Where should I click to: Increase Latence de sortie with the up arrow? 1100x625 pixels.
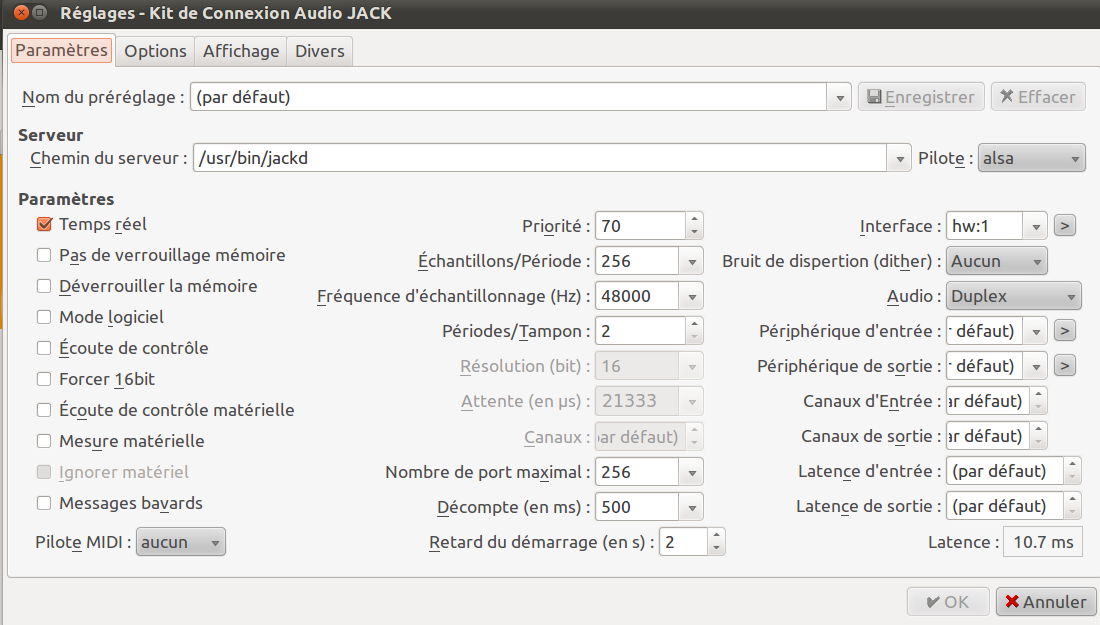(1072, 500)
